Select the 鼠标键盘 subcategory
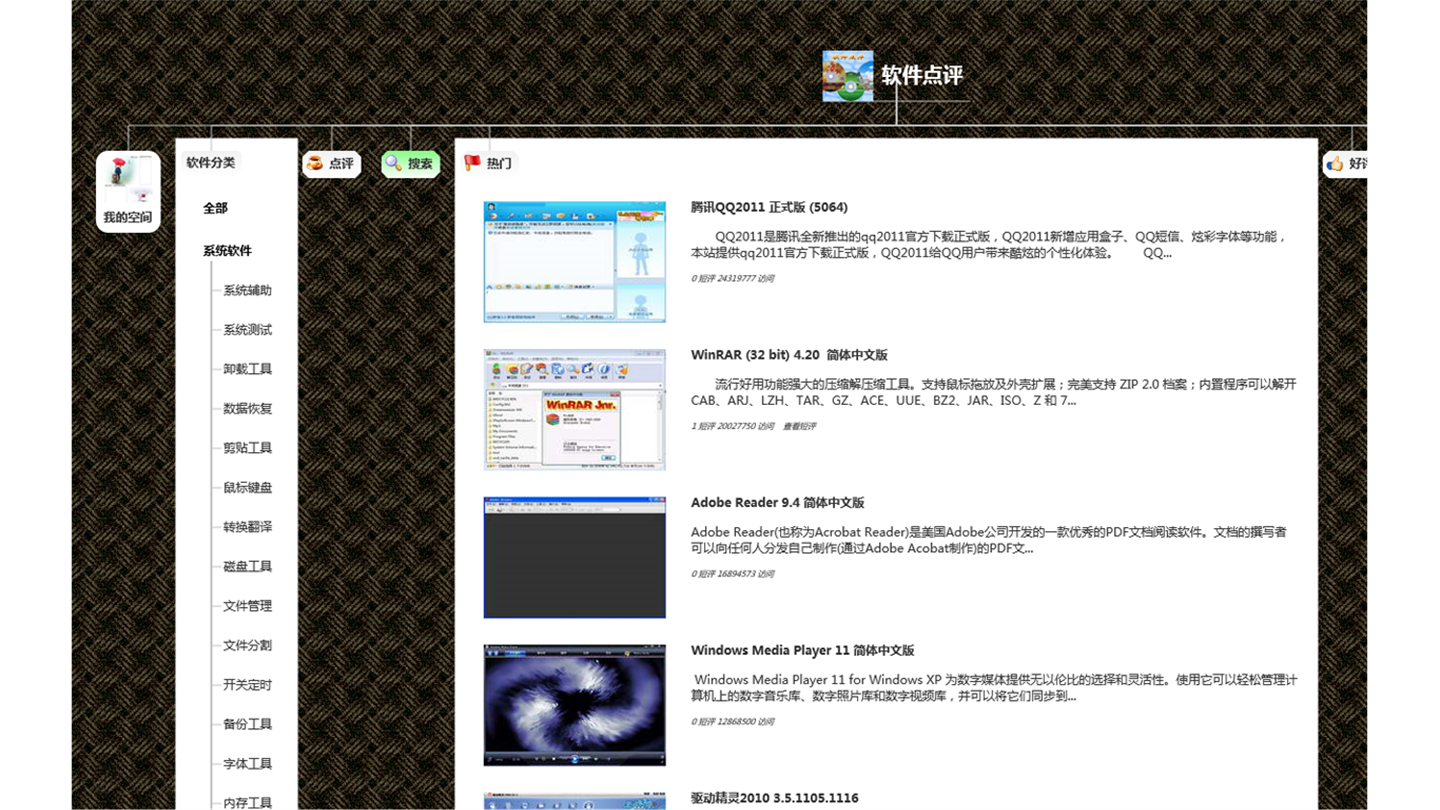Image resolution: width=1440 pixels, height=810 pixels. click(247, 487)
